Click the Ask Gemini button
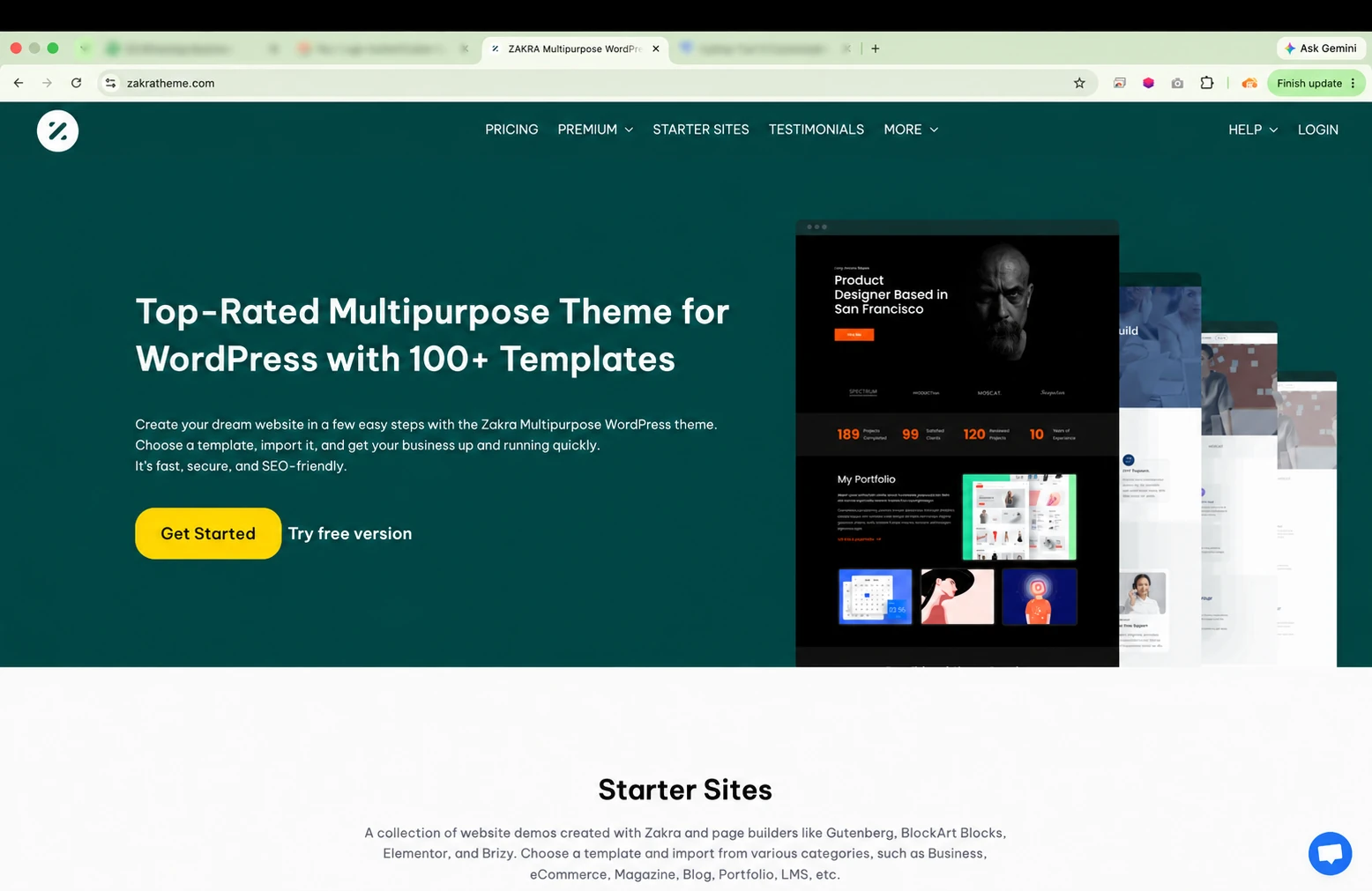The height and width of the screenshot is (891, 1372). (x=1320, y=48)
